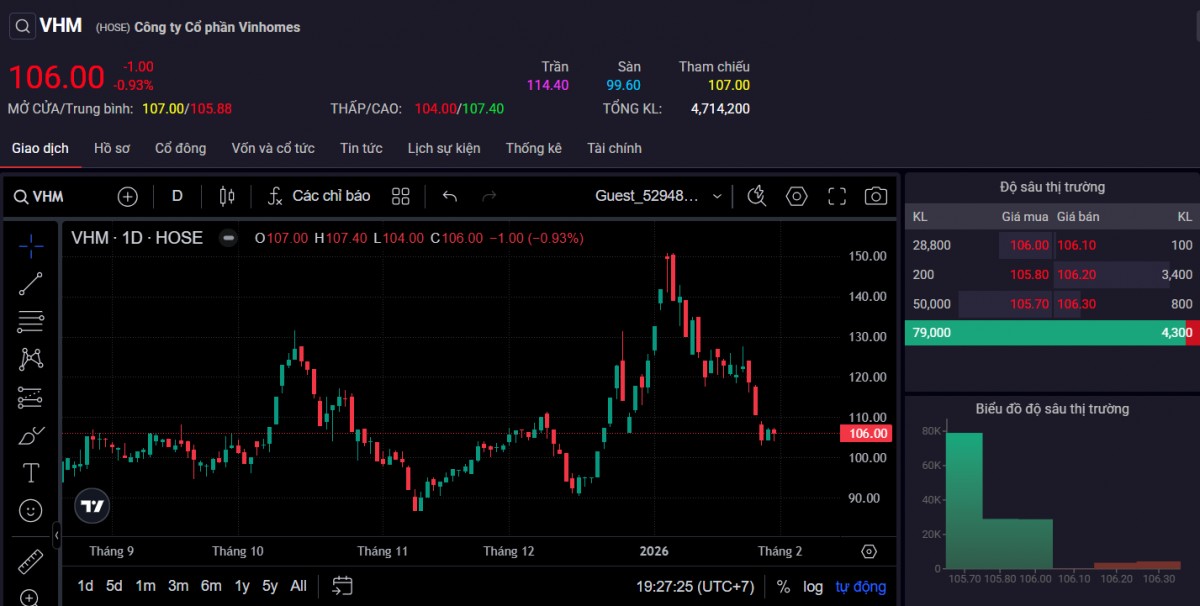Switch to the 'Tin tức' tab
This screenshot has height=606, width=1200.
pos(361,148)
